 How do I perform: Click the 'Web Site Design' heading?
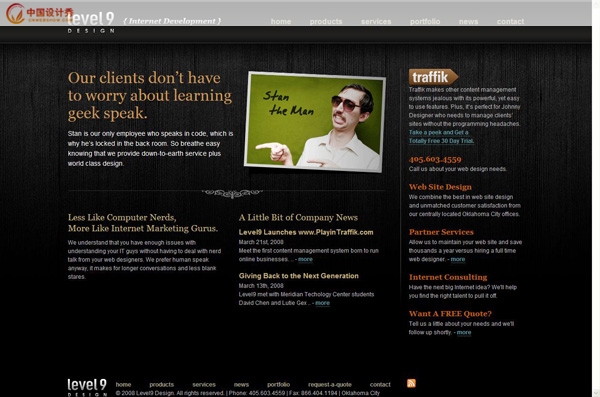coord(440,187)
